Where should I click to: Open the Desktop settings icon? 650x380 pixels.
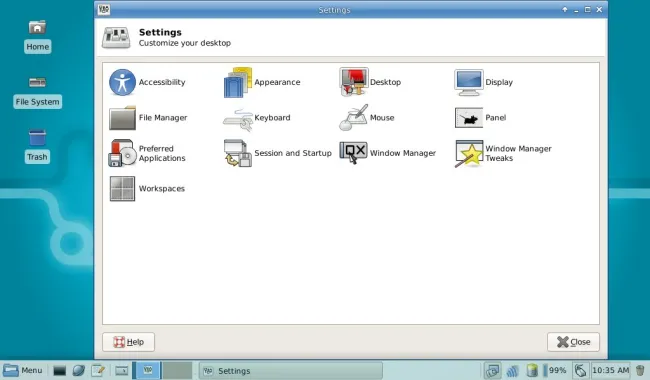tap(354, 82)
